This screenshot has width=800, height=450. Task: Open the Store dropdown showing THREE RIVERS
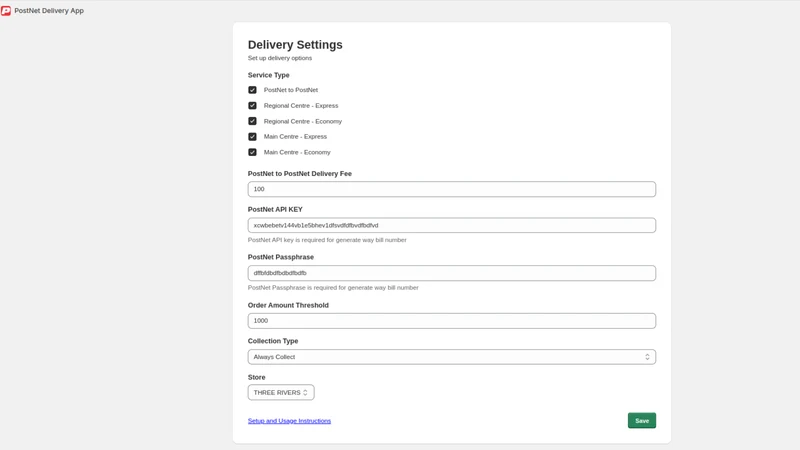[x=281, y=392]
